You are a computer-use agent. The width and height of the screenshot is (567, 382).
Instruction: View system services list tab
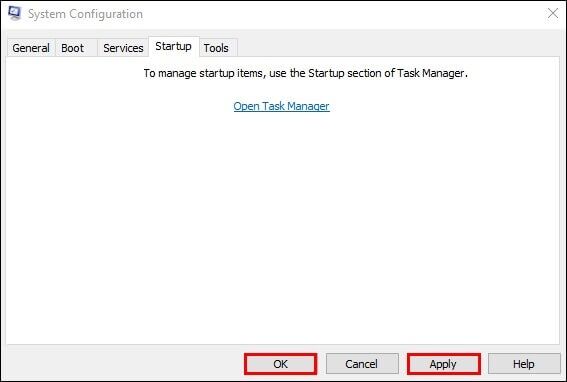(123, 48)
